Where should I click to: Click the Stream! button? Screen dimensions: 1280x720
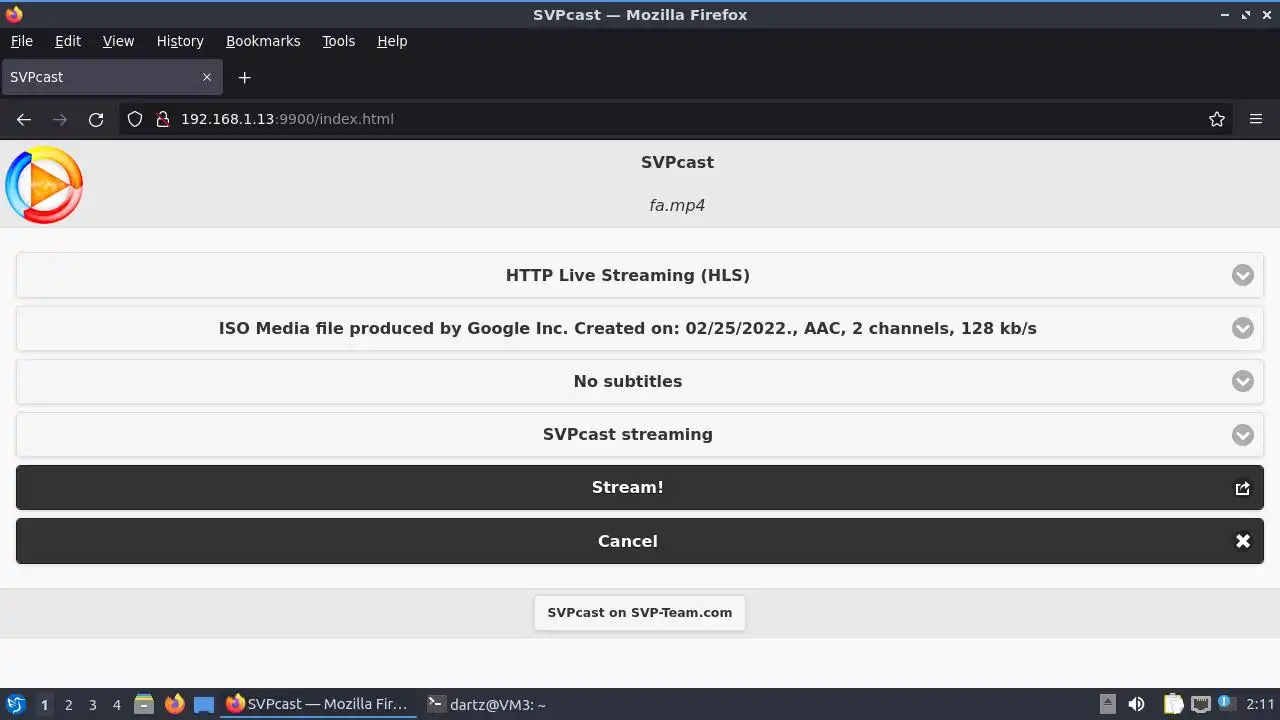[x=640, y=488]
